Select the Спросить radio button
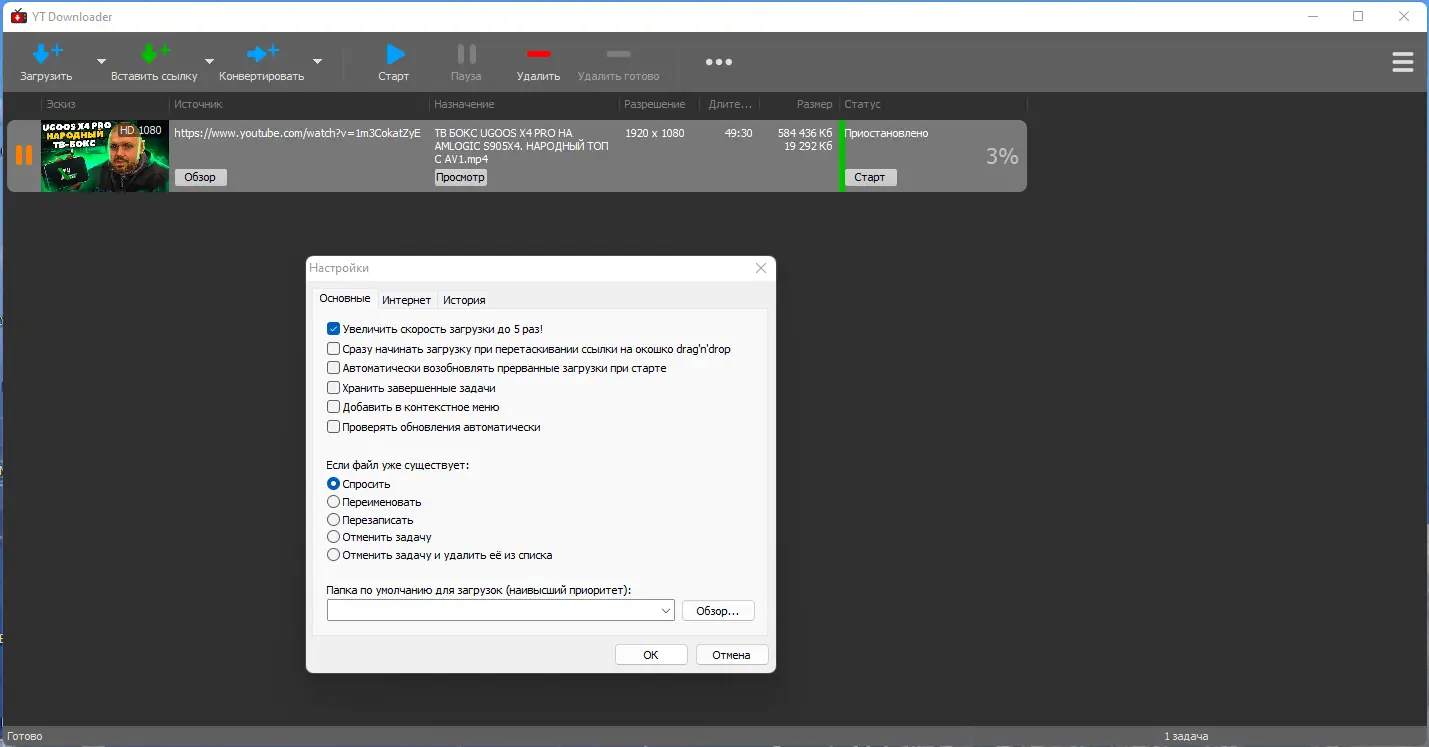This screenshot has height=747, width=1429. [334, 484]
